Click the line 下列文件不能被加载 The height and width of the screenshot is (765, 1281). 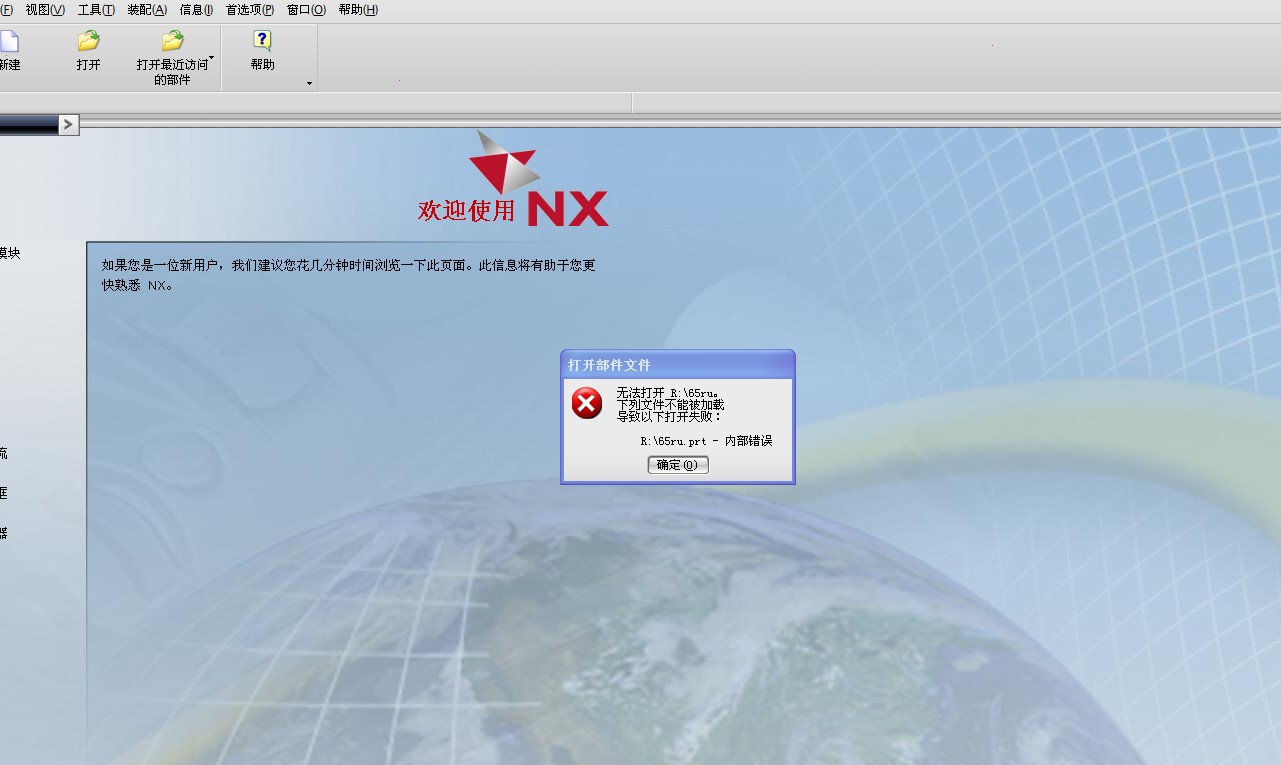point(670,404)
